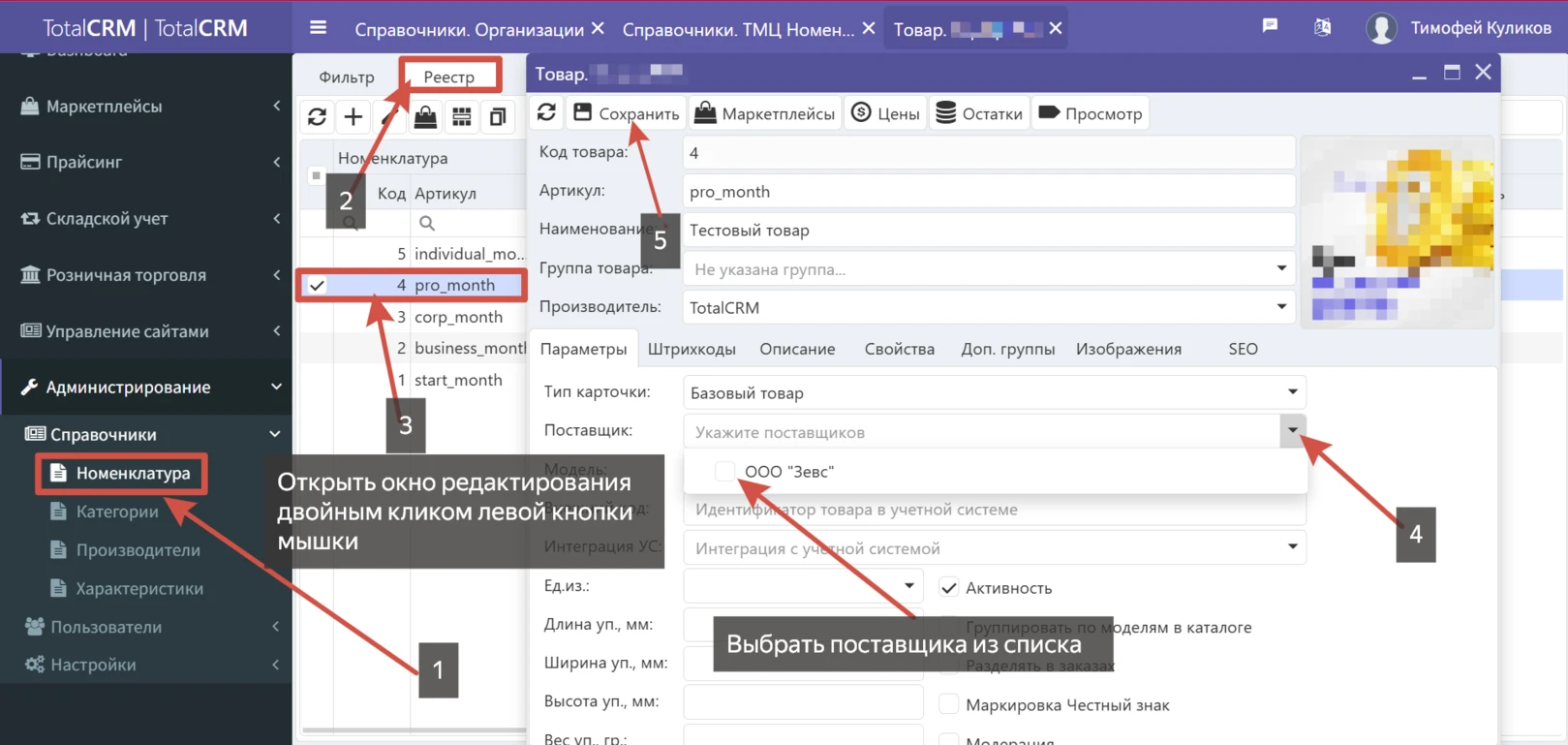The height and width of the screenshot is (745, 1568).
Task: Open the Тип карточки dropdown
Action: [1292, 392]
